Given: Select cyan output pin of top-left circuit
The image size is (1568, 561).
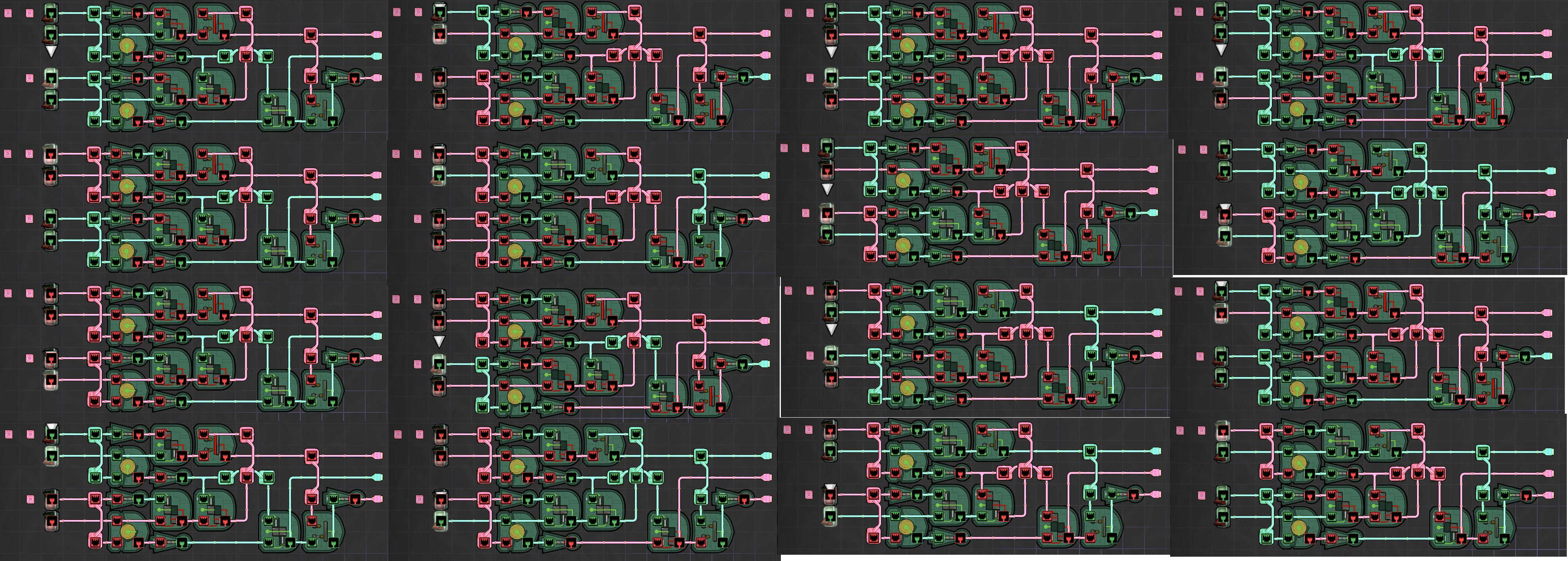Looking at the screenshot, I should coord(377,56).
